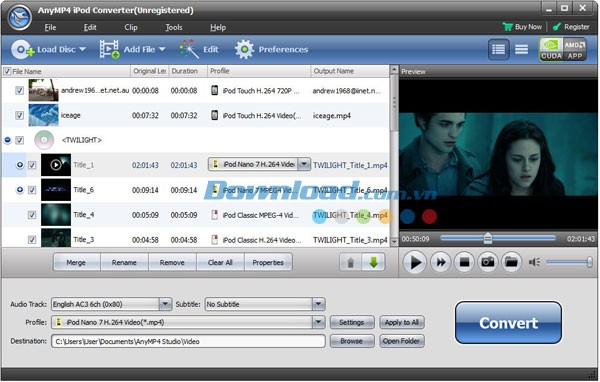Click the Destination path field
This screenshot has height=382, width=600.
(x=188, y=341)
